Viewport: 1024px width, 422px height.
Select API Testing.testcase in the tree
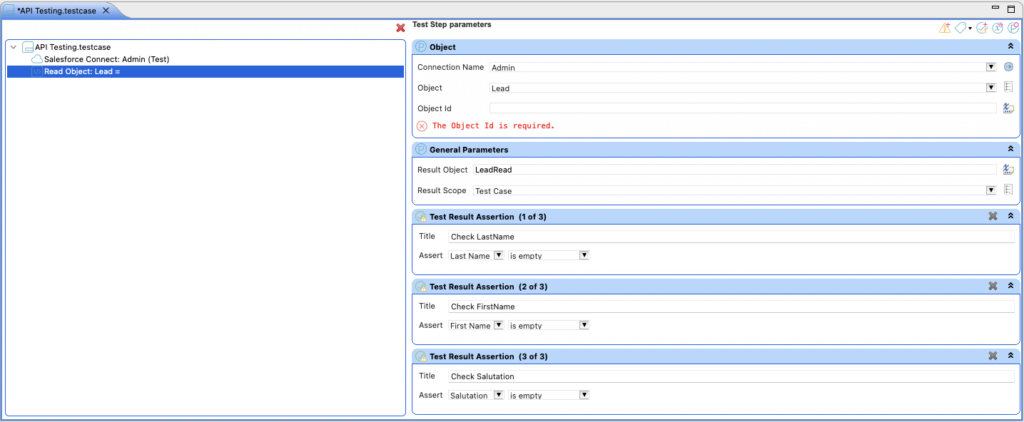click(72, 47)
